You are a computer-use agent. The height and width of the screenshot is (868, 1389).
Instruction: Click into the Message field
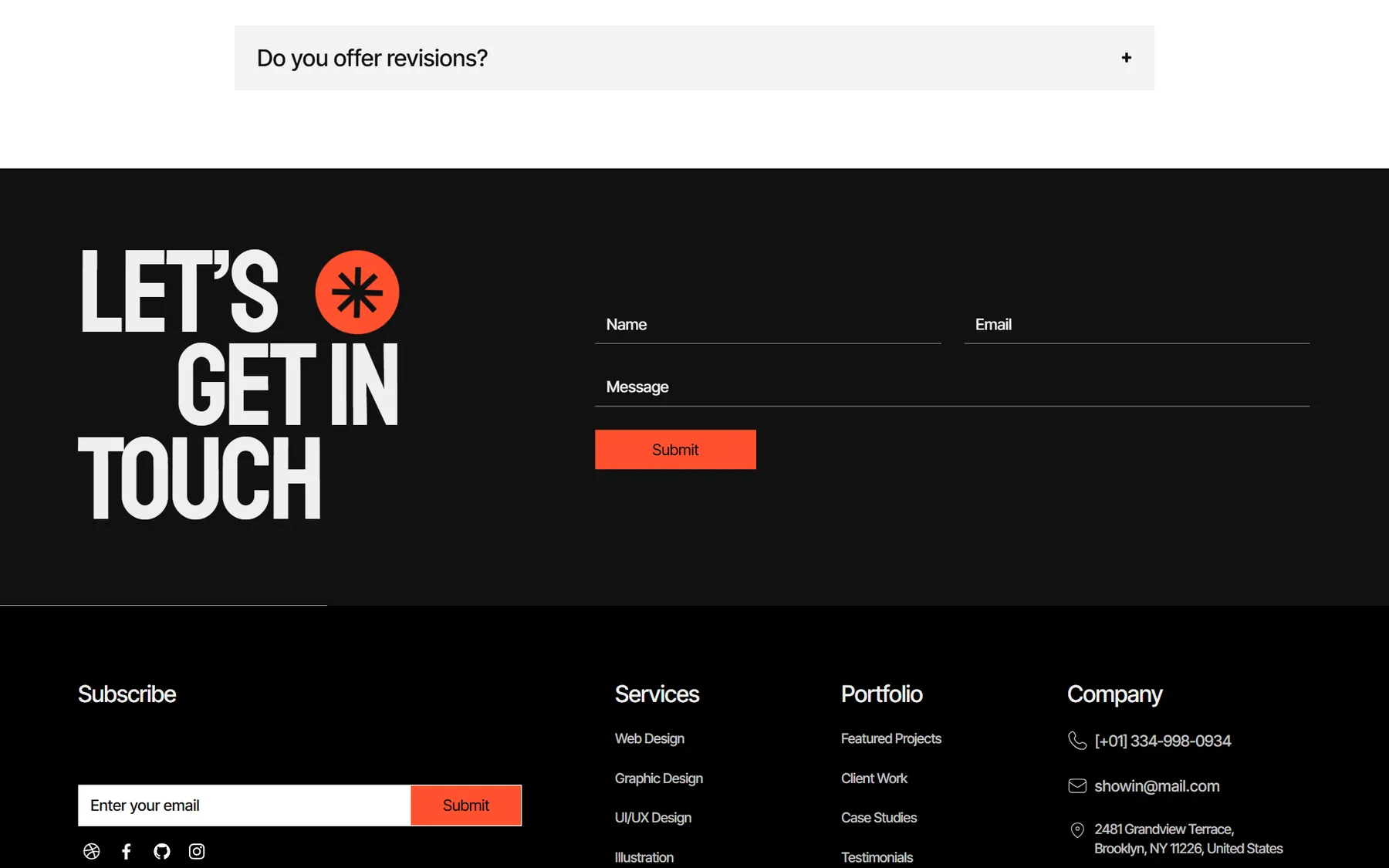coord(952,387)
